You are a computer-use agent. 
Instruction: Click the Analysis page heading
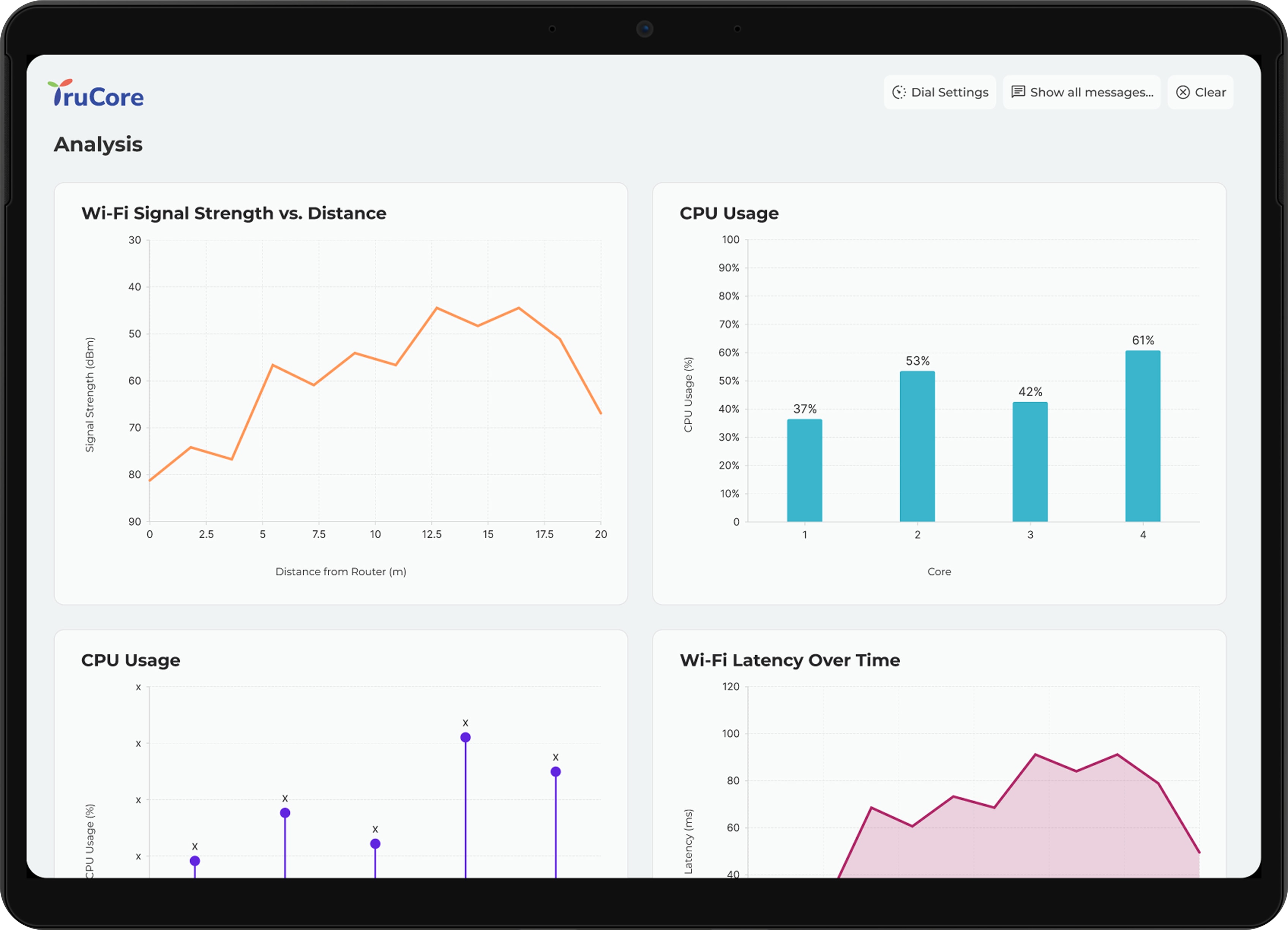pyautogui.click(x=98, y=144)
